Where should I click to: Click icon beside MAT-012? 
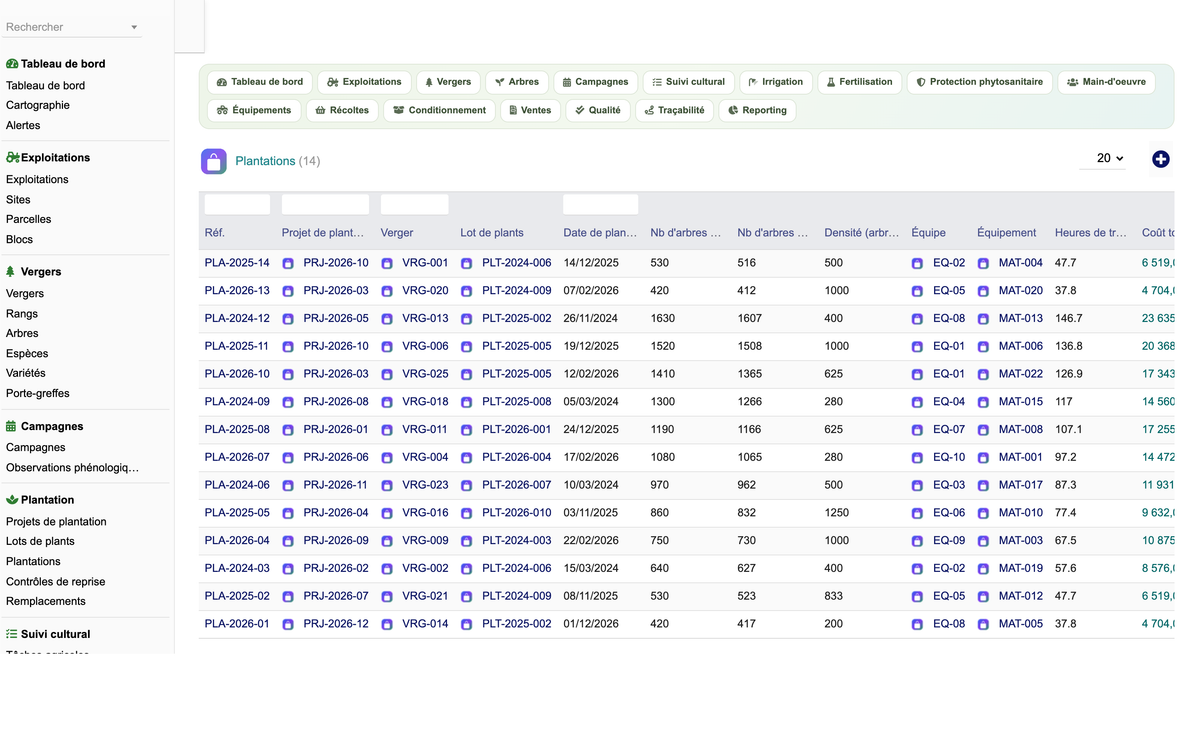coord(983,596)
